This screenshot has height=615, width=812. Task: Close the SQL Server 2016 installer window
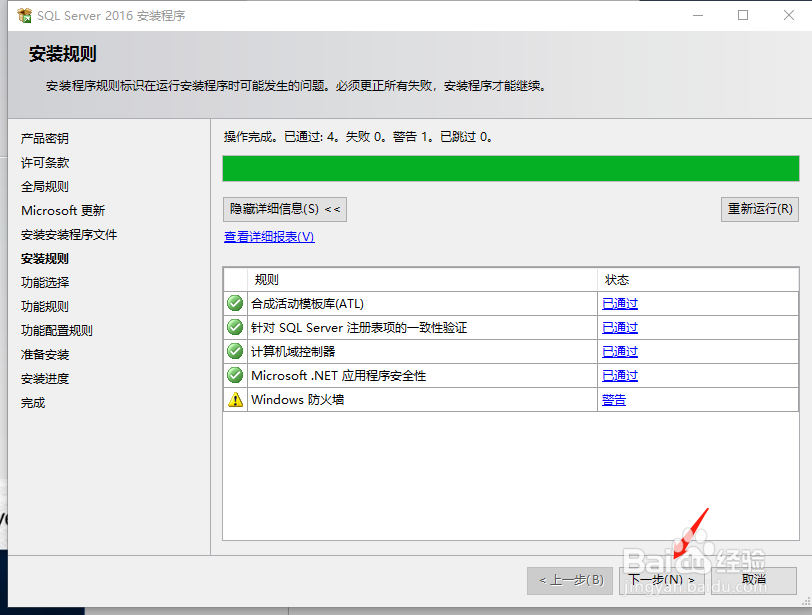pyautogui.click(x=788, y=16)
